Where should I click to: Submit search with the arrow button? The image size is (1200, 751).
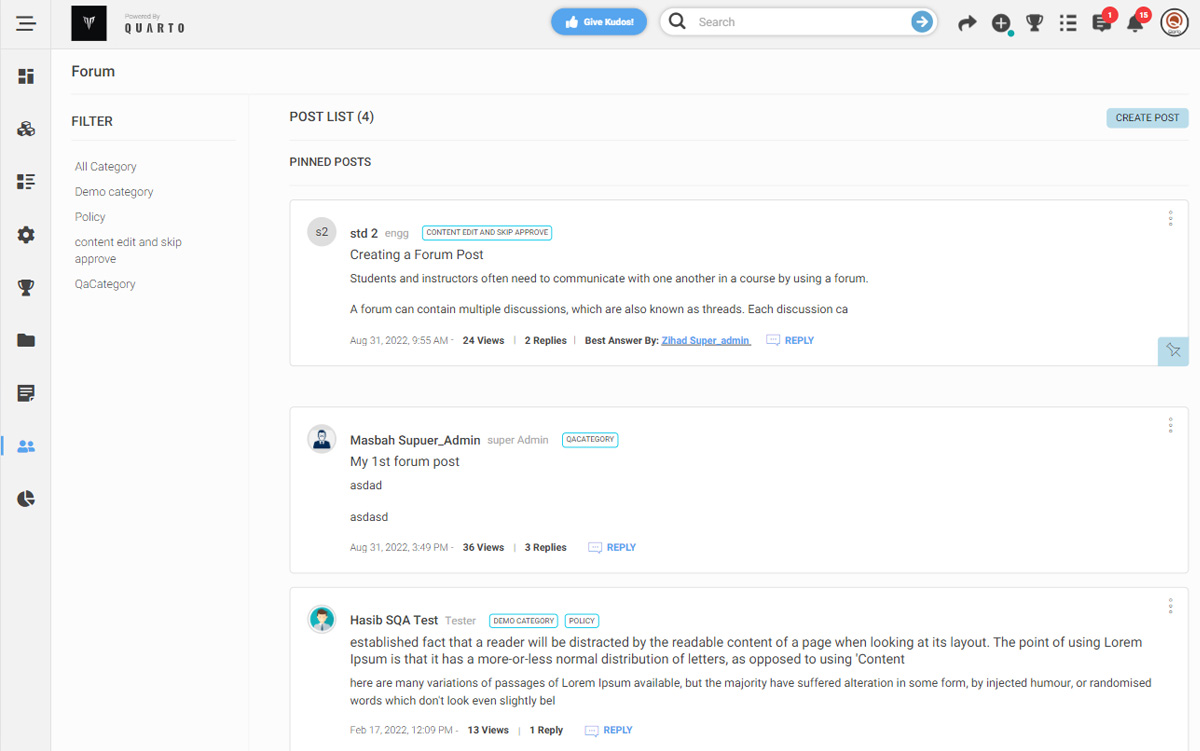click(x=922, y=22)
